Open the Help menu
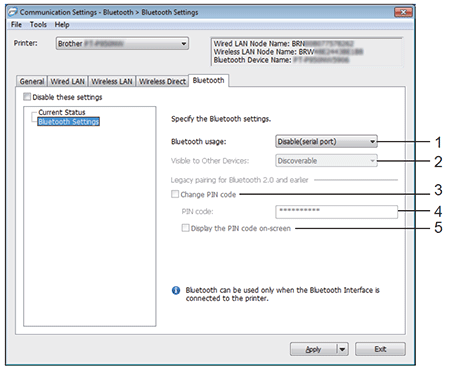The width and height of the screenshot is (450, 380). point(62,25)
